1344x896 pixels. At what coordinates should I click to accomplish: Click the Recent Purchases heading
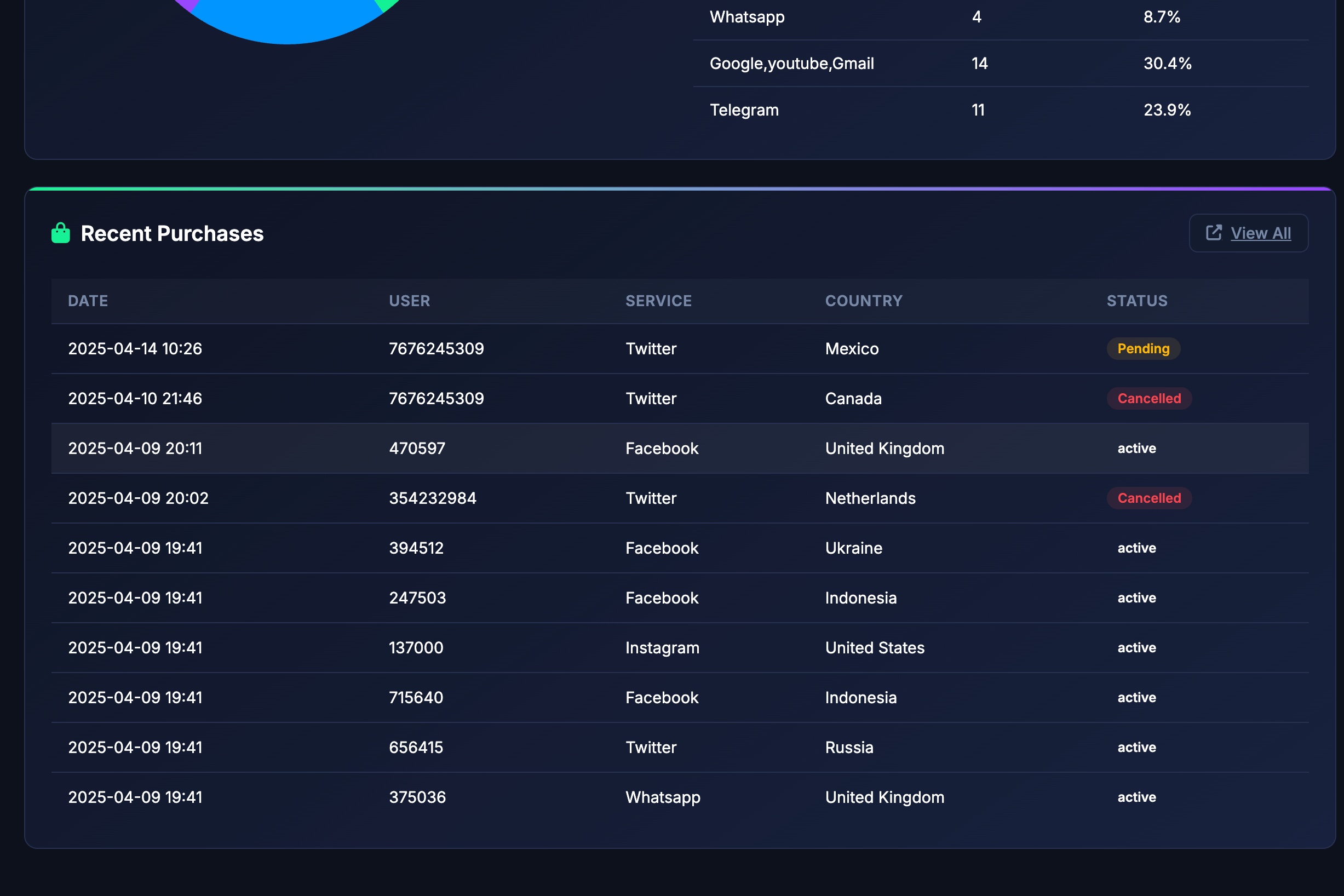(172, 233)
